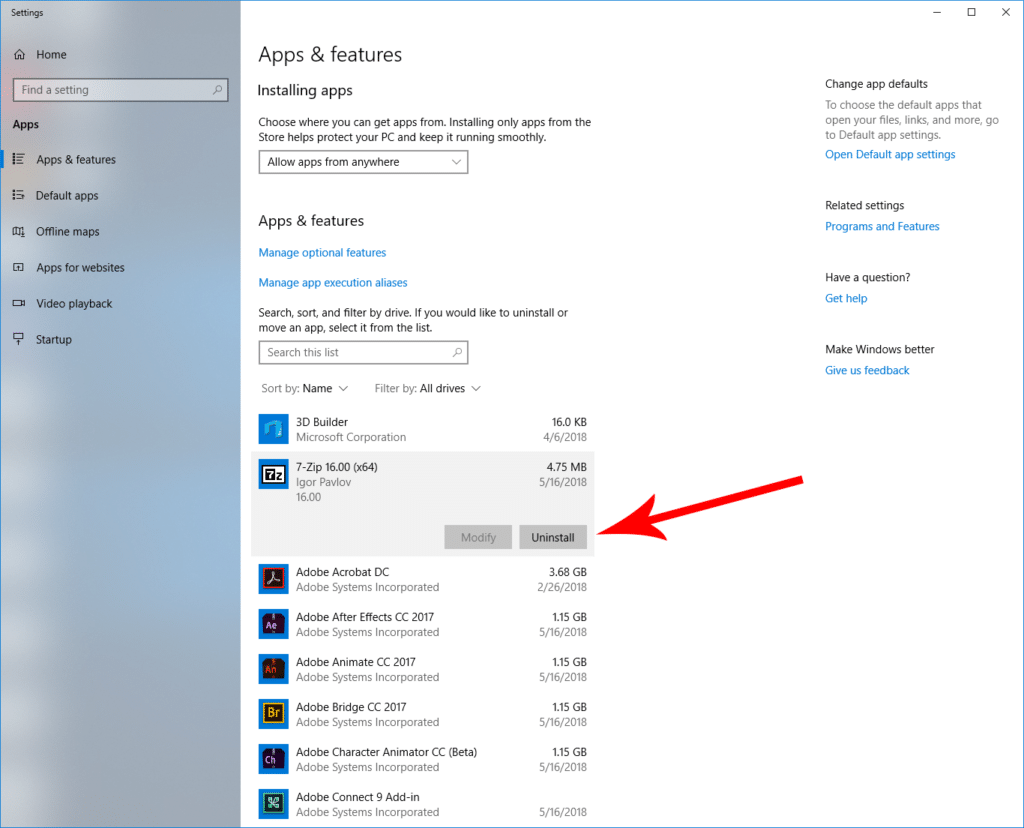Click the Adobe Bridge CC icon
Viewport: 1024px width, 828px height.
[273, 714]
